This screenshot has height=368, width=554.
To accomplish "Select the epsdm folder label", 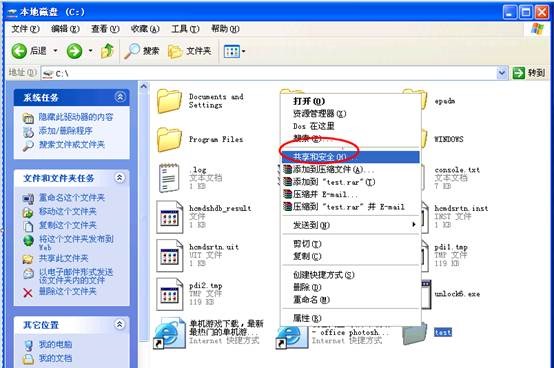I will click(x=444, y=101).
